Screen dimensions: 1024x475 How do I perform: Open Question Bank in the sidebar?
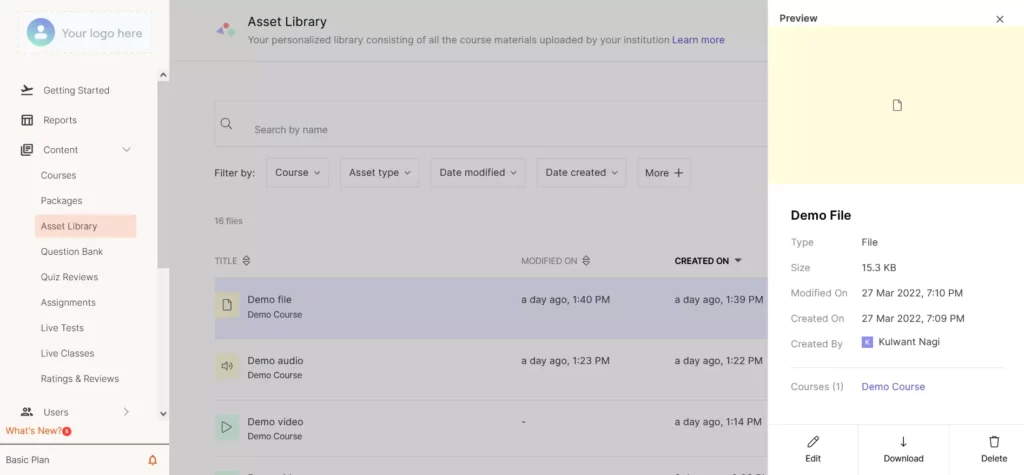pos(72,252)
